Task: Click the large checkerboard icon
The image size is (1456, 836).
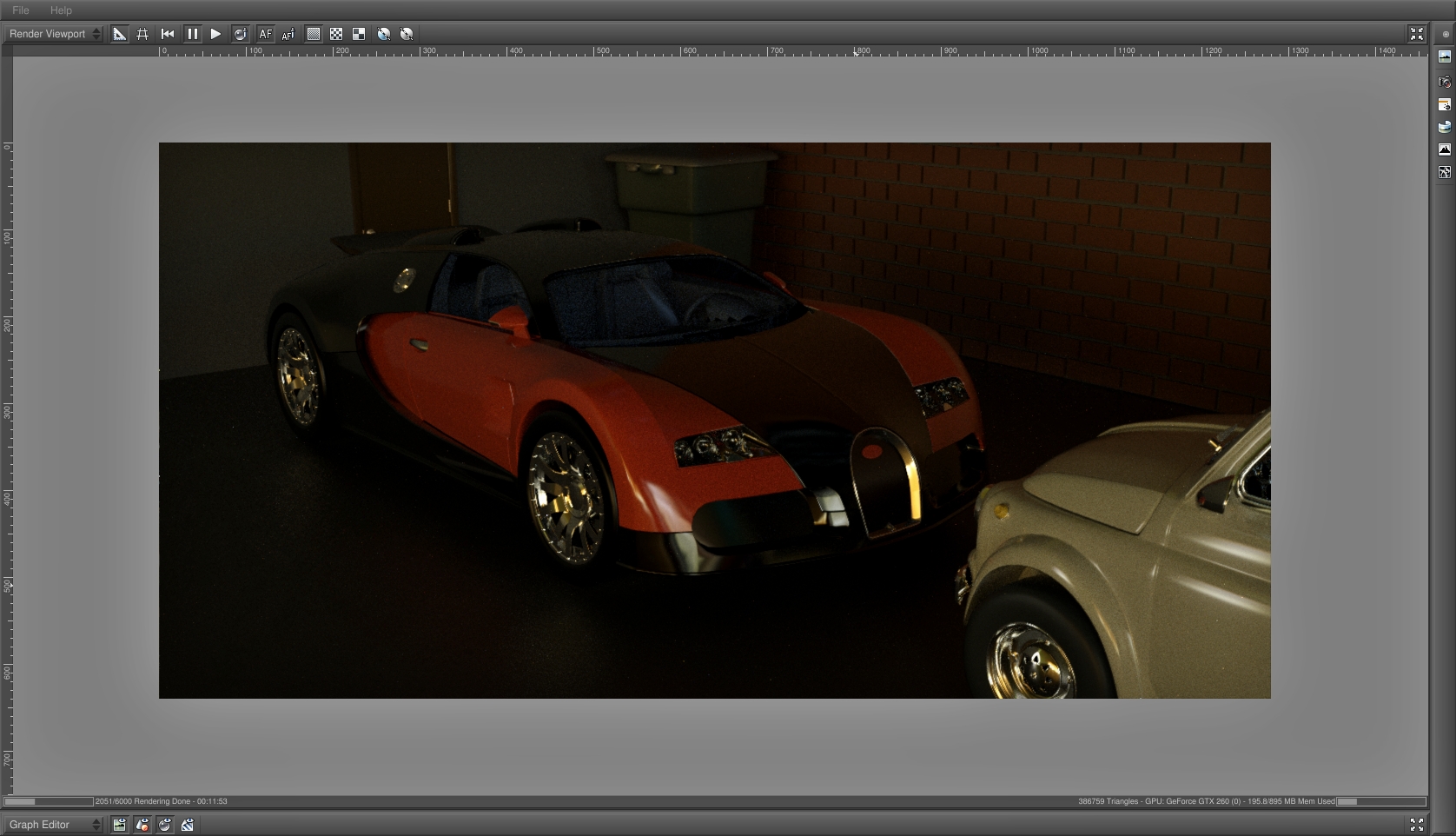Action: point(359,34)
